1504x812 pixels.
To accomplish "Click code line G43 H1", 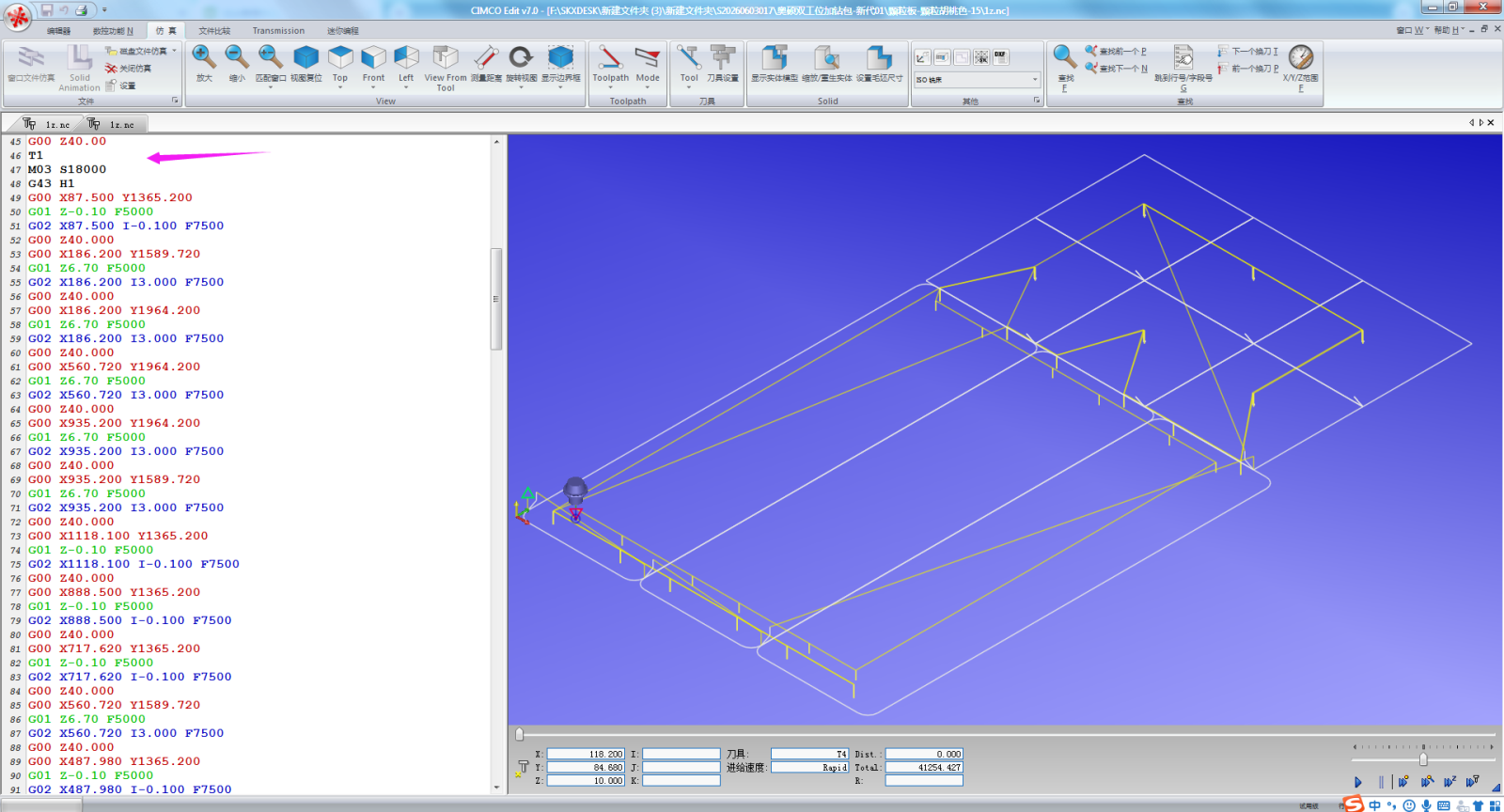I will click(51, 183).
